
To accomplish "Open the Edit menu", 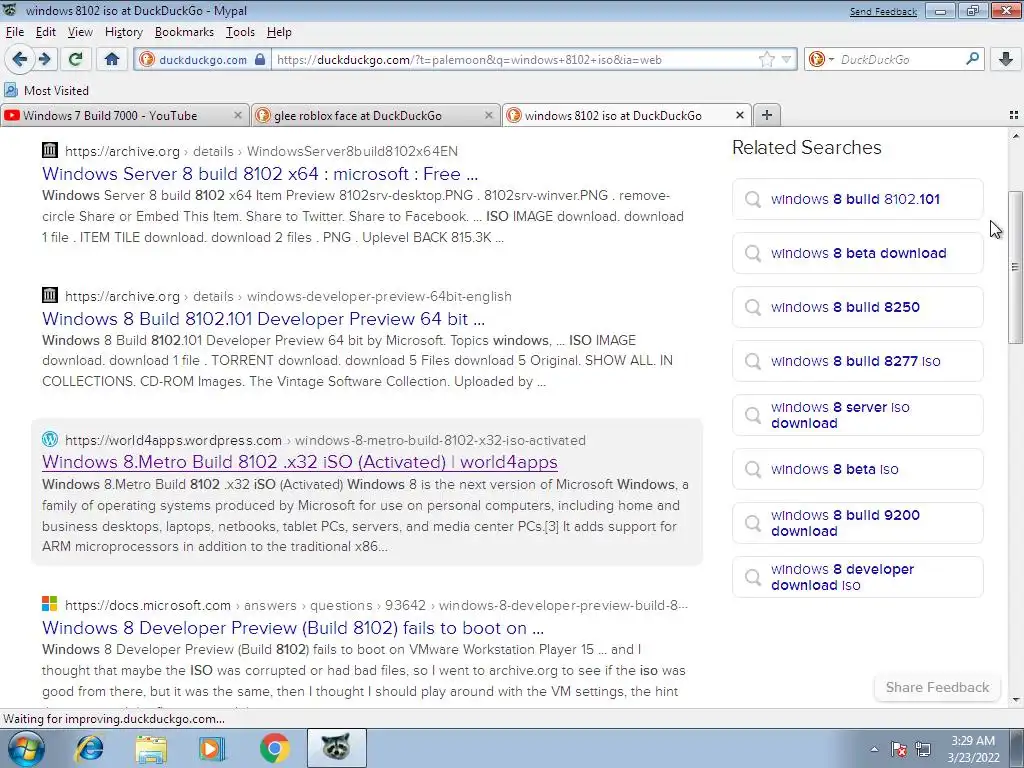I will [46, 32].
